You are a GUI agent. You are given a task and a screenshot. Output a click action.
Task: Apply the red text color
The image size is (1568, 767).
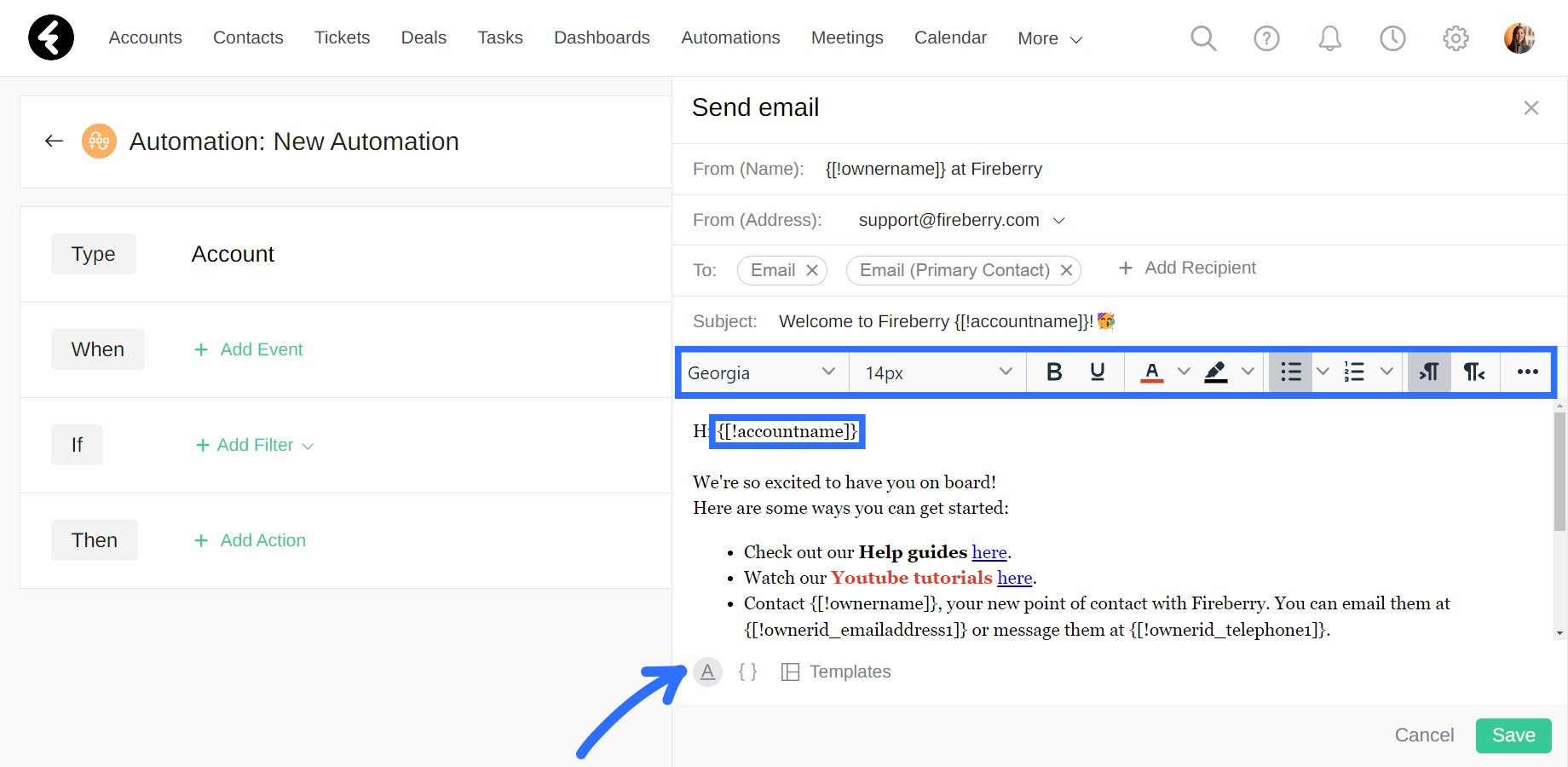[x=1152, y=372]
